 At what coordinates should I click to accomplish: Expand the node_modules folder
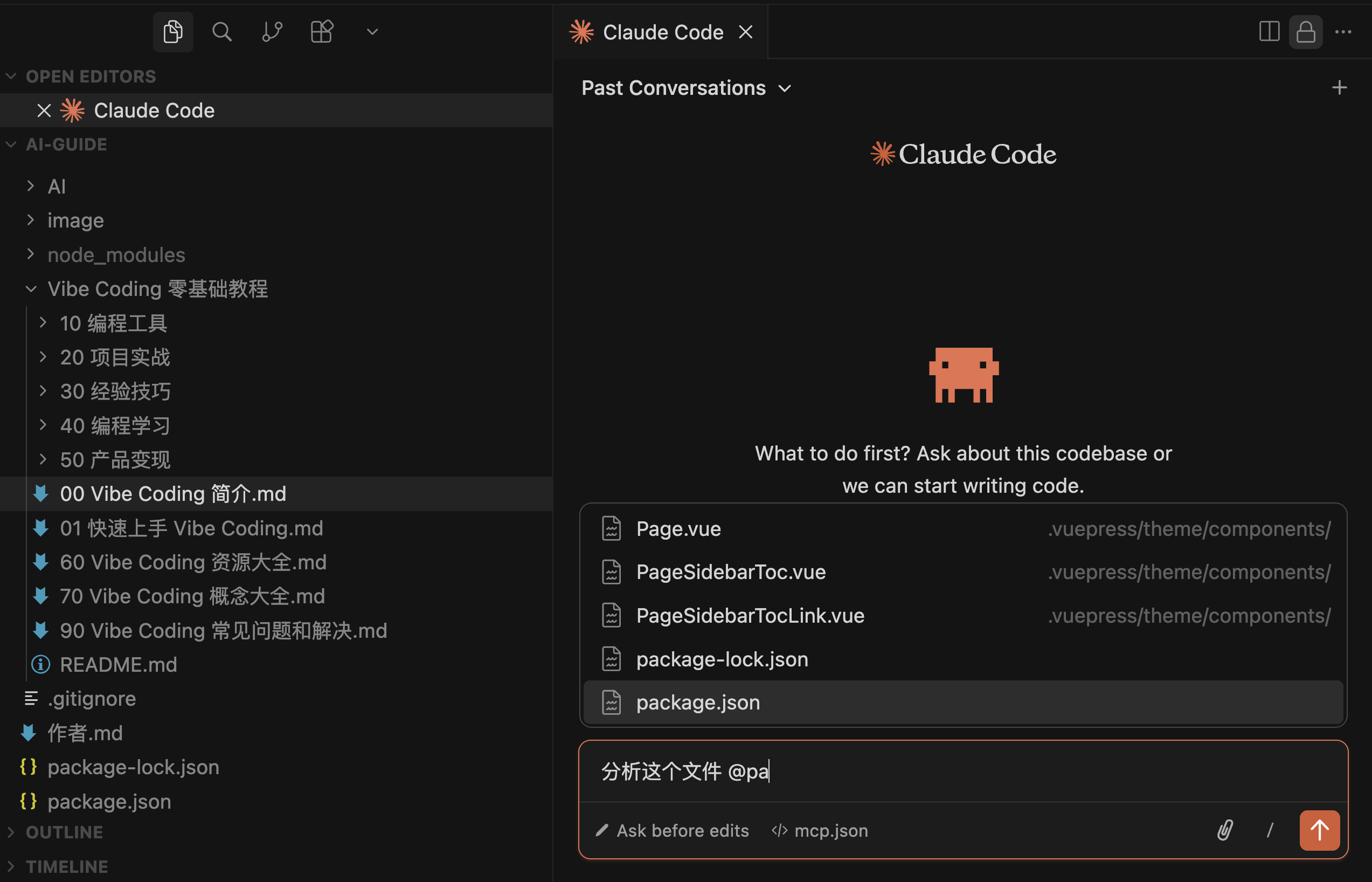(116, 254)
